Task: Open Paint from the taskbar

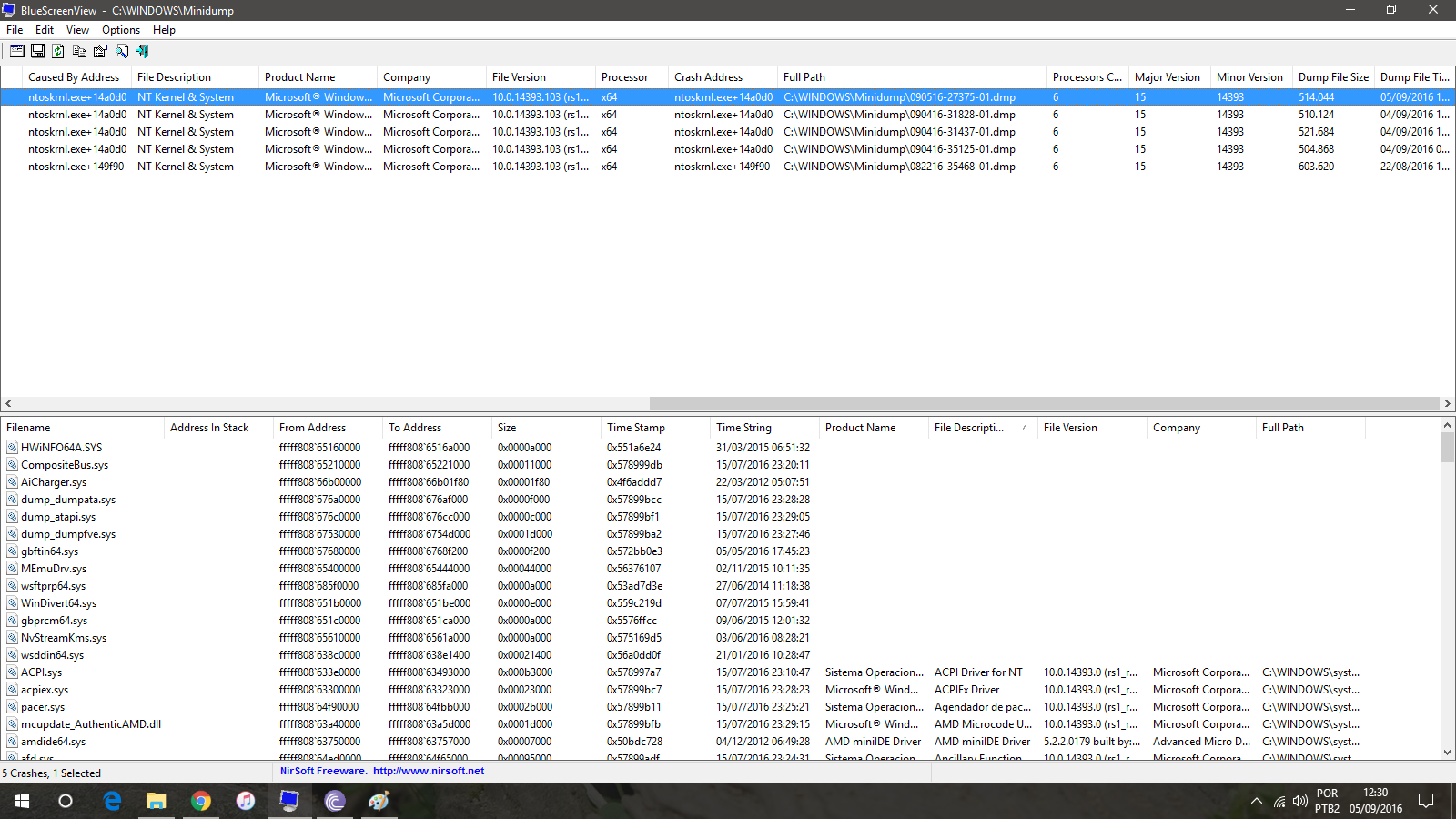Action: point(379,801)
